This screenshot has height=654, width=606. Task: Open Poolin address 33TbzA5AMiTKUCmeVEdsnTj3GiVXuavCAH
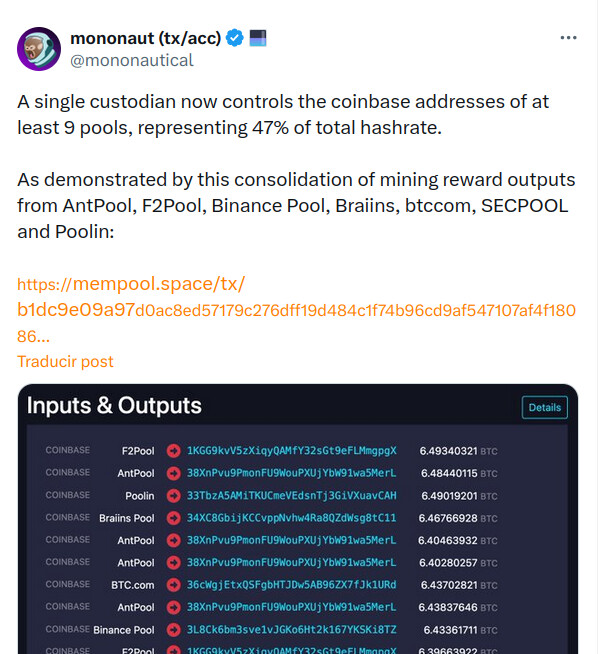pyautogui.click(x=291, y=495)
